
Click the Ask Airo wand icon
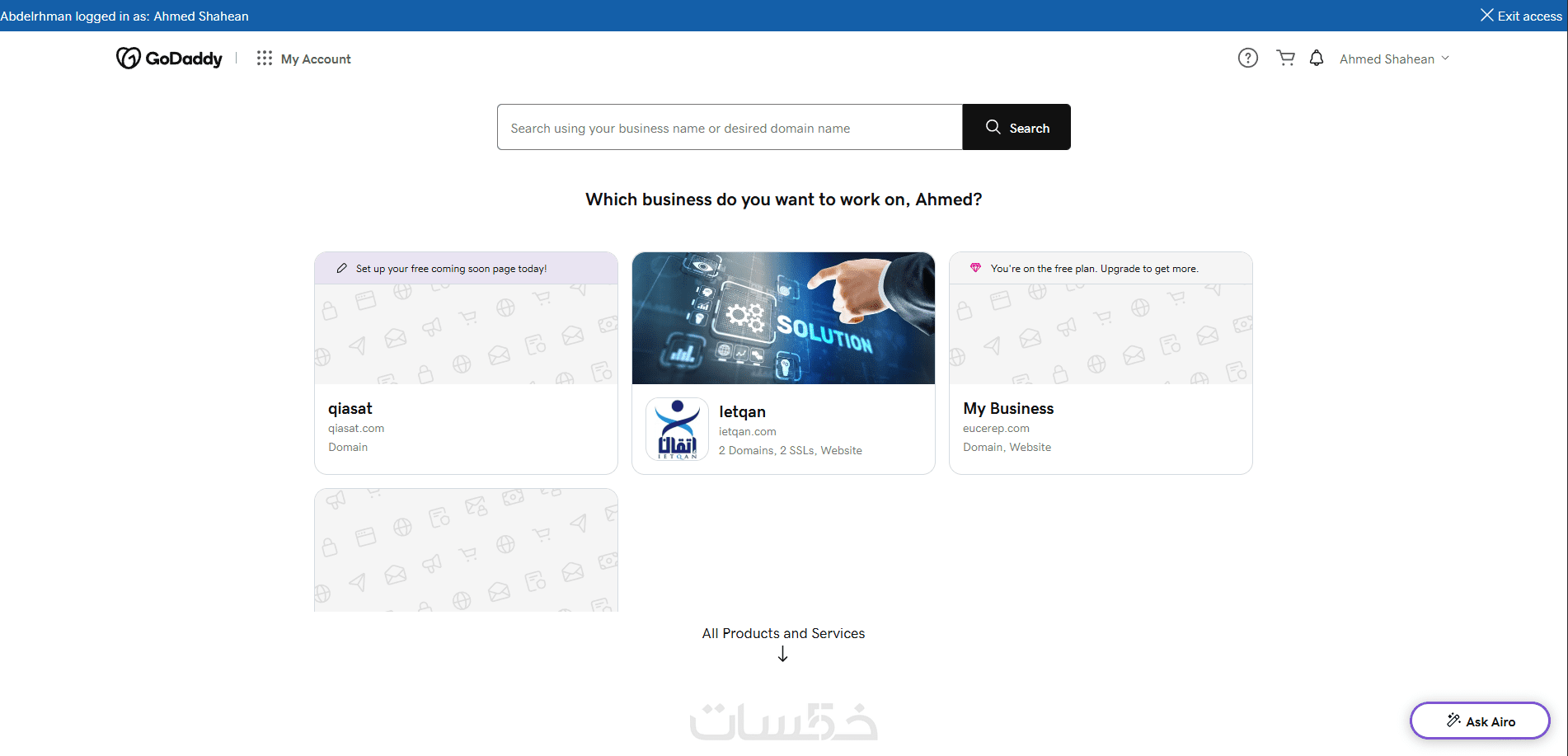pos(1453,721)
